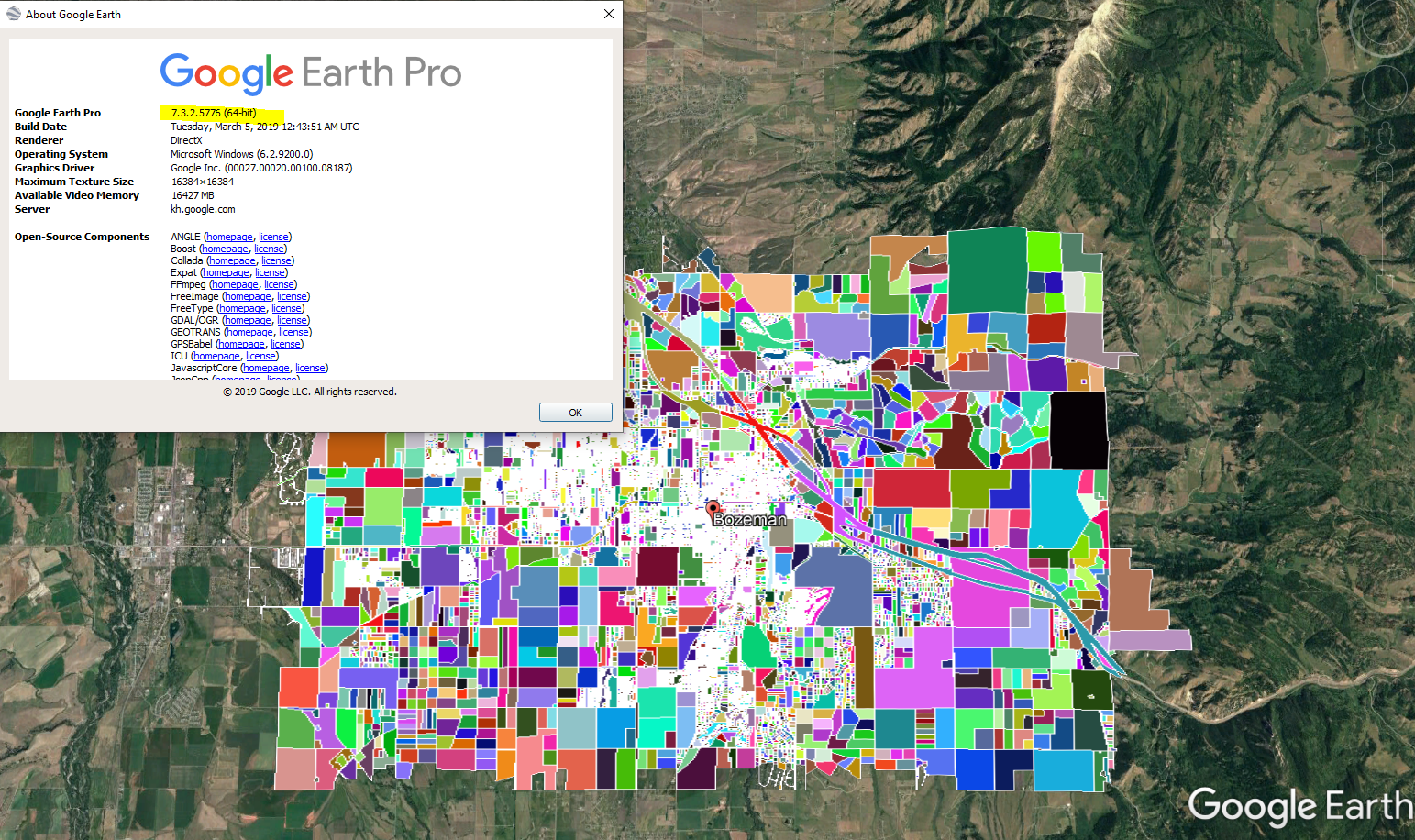Visit the GDAL/OGR homepage link
Viewport: 1415px width, 840px height.
point(248,320)
